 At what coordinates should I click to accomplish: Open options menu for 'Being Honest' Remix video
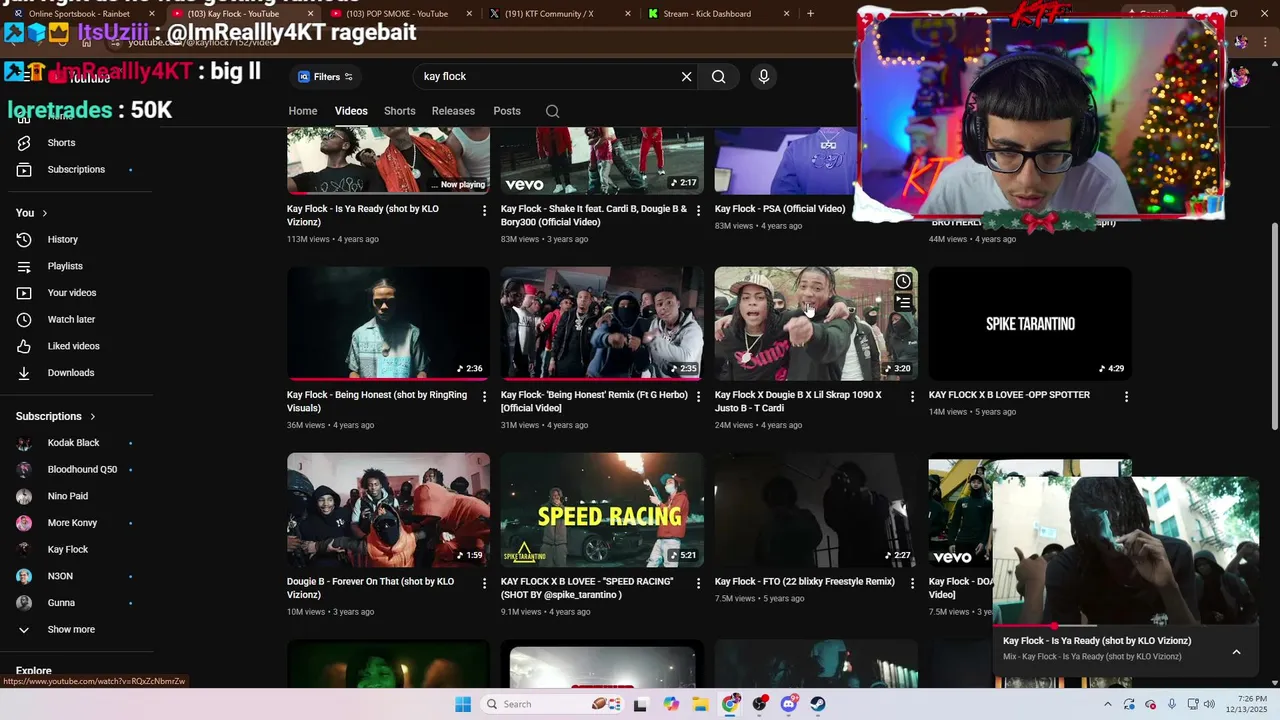pos(698,396)
